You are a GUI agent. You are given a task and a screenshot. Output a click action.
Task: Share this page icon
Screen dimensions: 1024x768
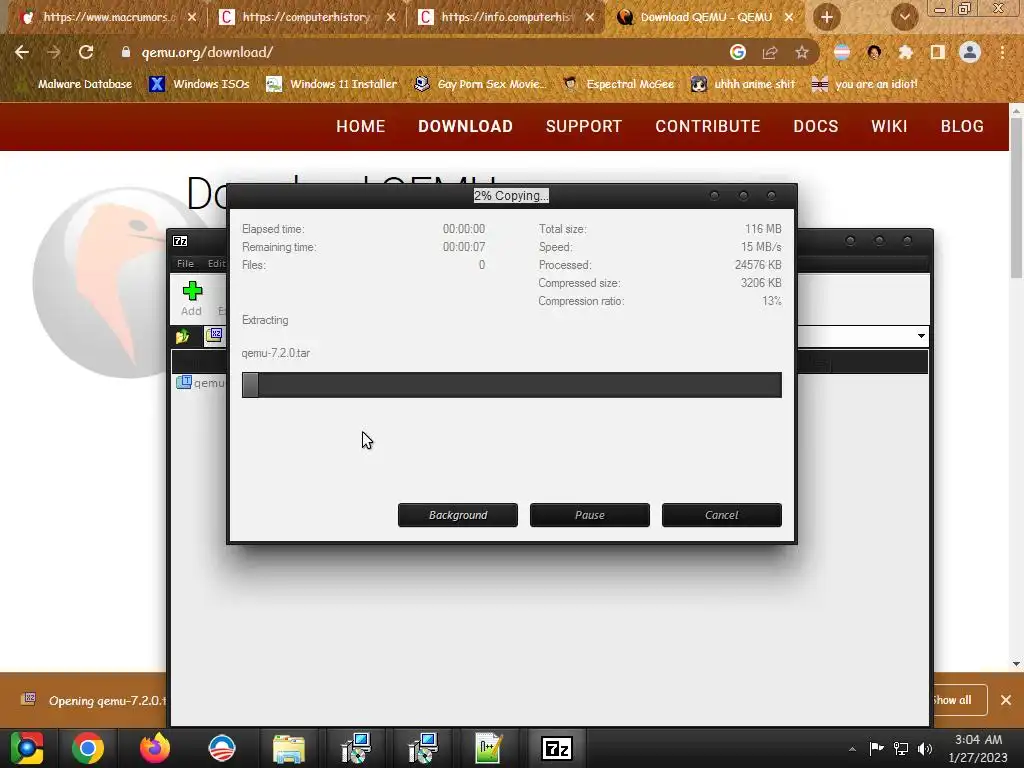point(770,52)
